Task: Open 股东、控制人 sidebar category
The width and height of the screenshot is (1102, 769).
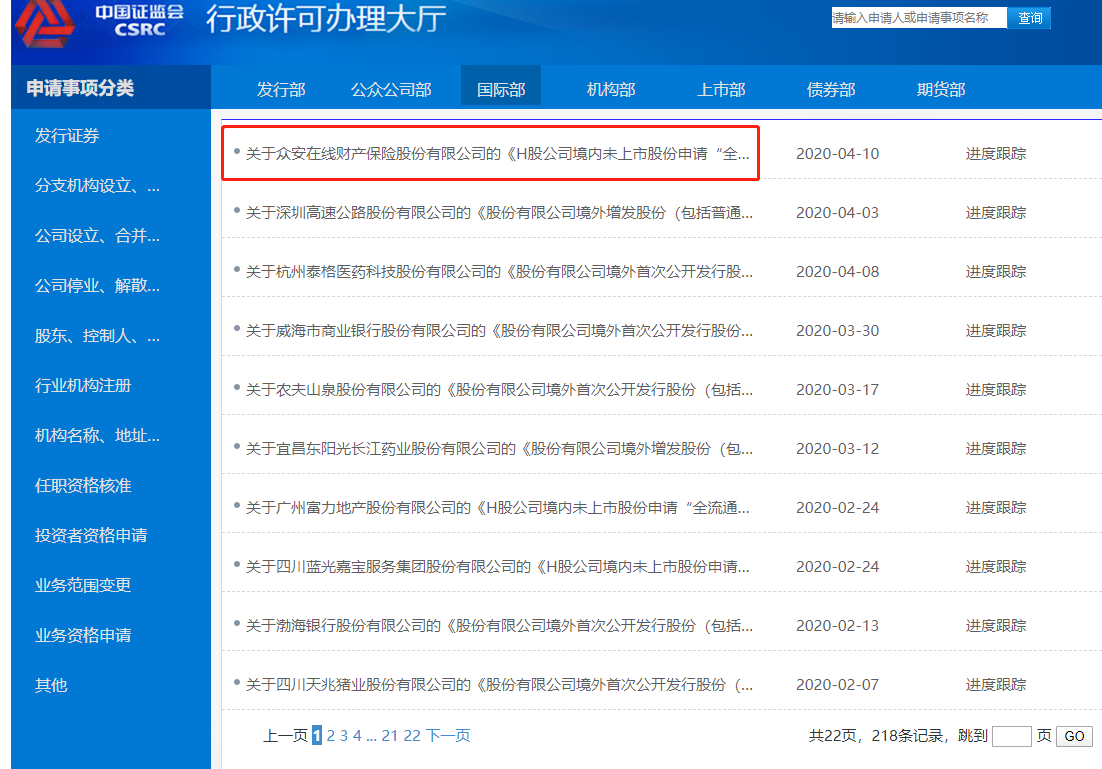Action: pyautogui.click(x=97, y=336)
